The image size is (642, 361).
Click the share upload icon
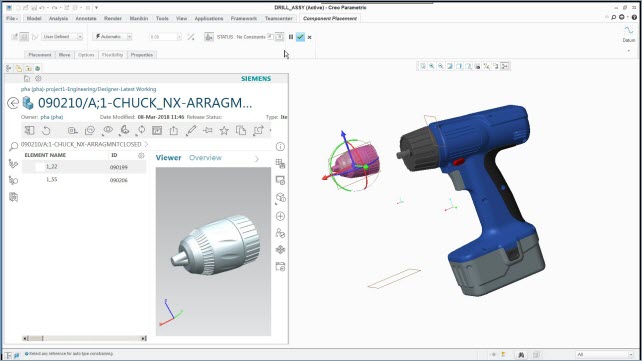pos(174,131)
